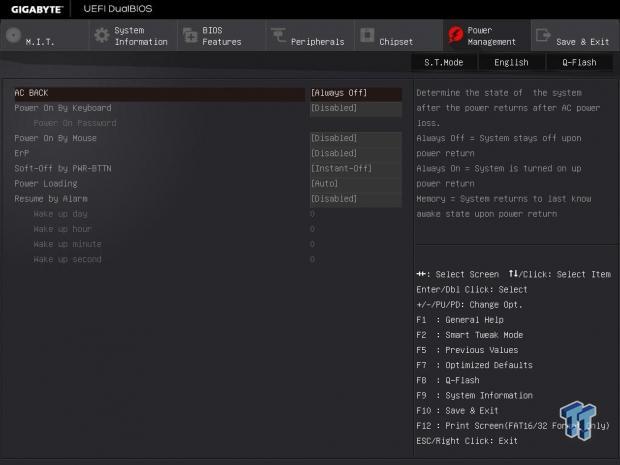Image resolution: width=620 pixels, height=465 pixels.
Task: Click the Save & Exit arrow icon
Action: [543, 36]
